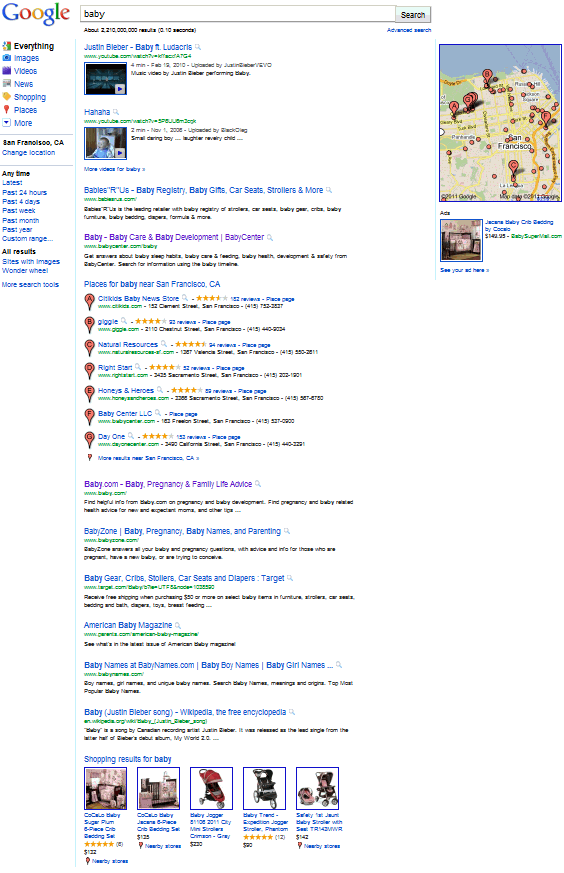Switch to Shopping results
Image resolution: width=564 pixels, height=873 pixels.
point(30,97)
